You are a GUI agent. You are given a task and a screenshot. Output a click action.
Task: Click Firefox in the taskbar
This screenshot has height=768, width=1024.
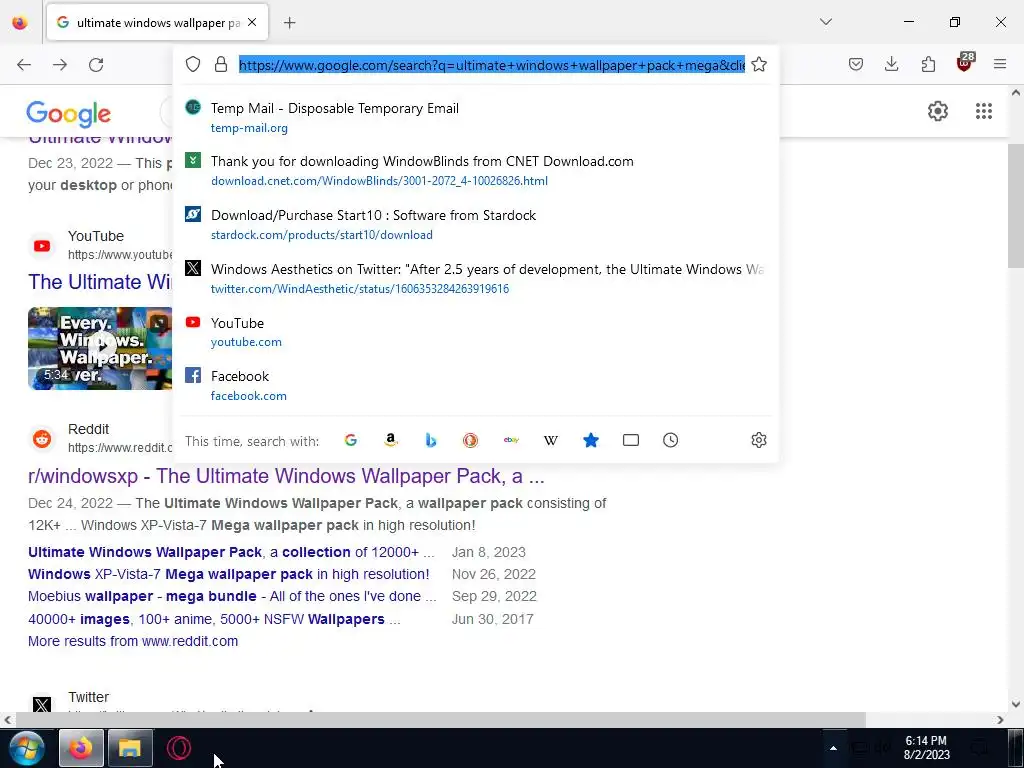pyautogui.click(x=81, y=748)
